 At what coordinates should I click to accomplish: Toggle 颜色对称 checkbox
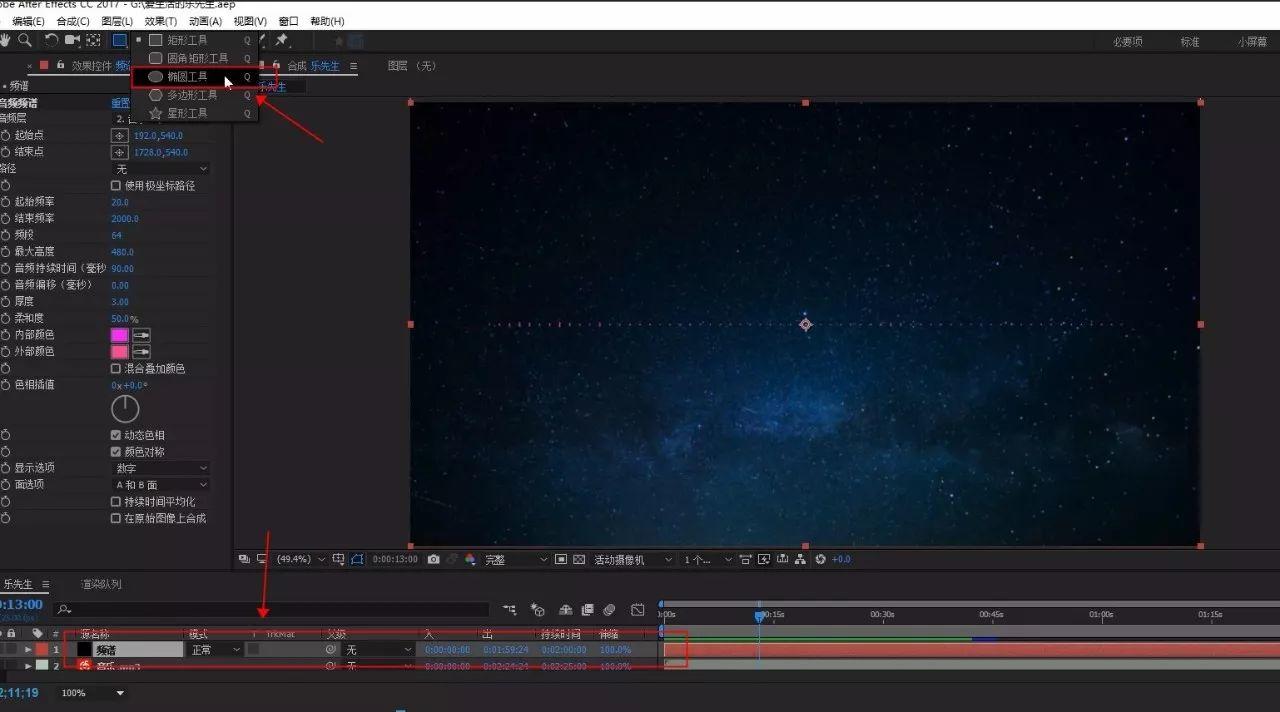tap(116, 452)
